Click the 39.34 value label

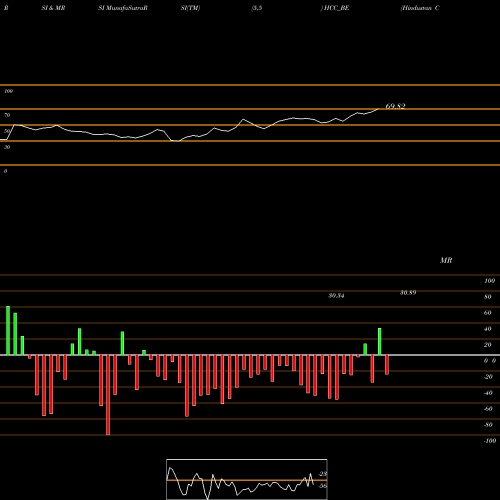coord(336,296)
